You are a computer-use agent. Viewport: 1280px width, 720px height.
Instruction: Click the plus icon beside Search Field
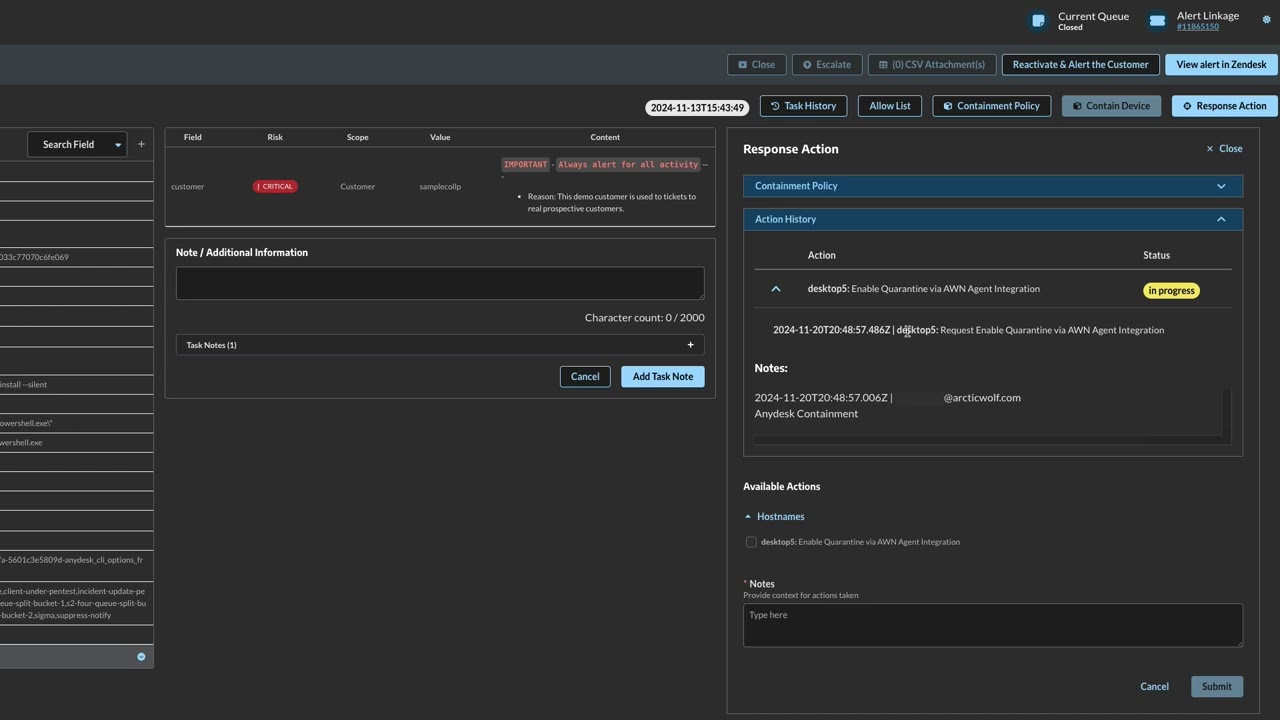[x=141, y=144]
